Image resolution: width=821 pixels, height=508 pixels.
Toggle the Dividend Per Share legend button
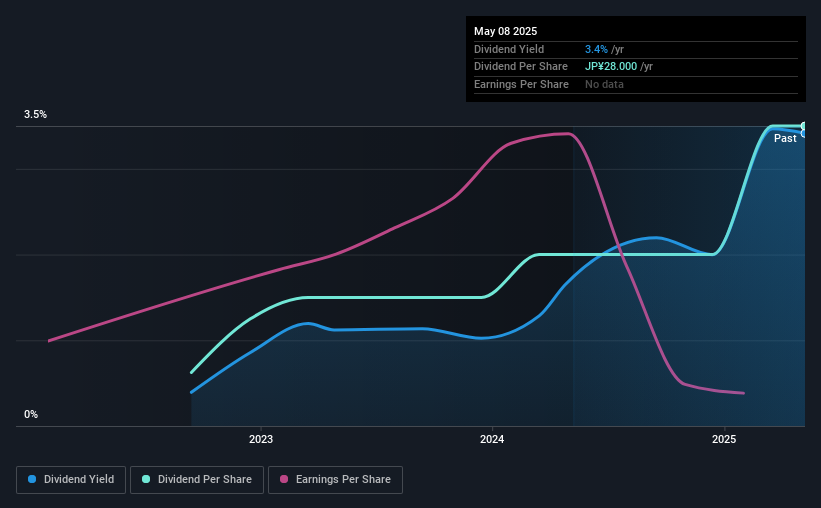tap(197, 480)
